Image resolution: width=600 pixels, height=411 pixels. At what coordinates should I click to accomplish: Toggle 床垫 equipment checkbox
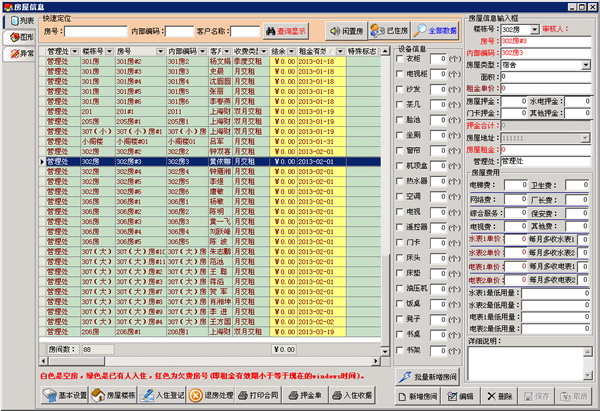coord(399,273)
